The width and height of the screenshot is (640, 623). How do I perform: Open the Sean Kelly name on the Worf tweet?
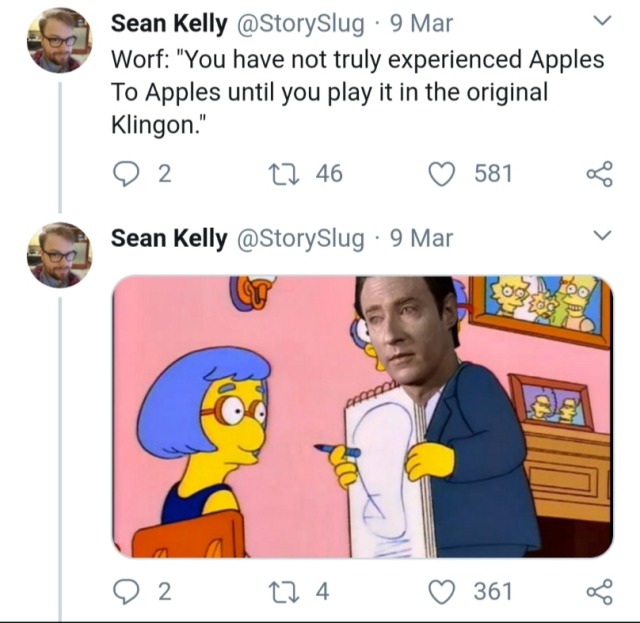tap(168, 22)
